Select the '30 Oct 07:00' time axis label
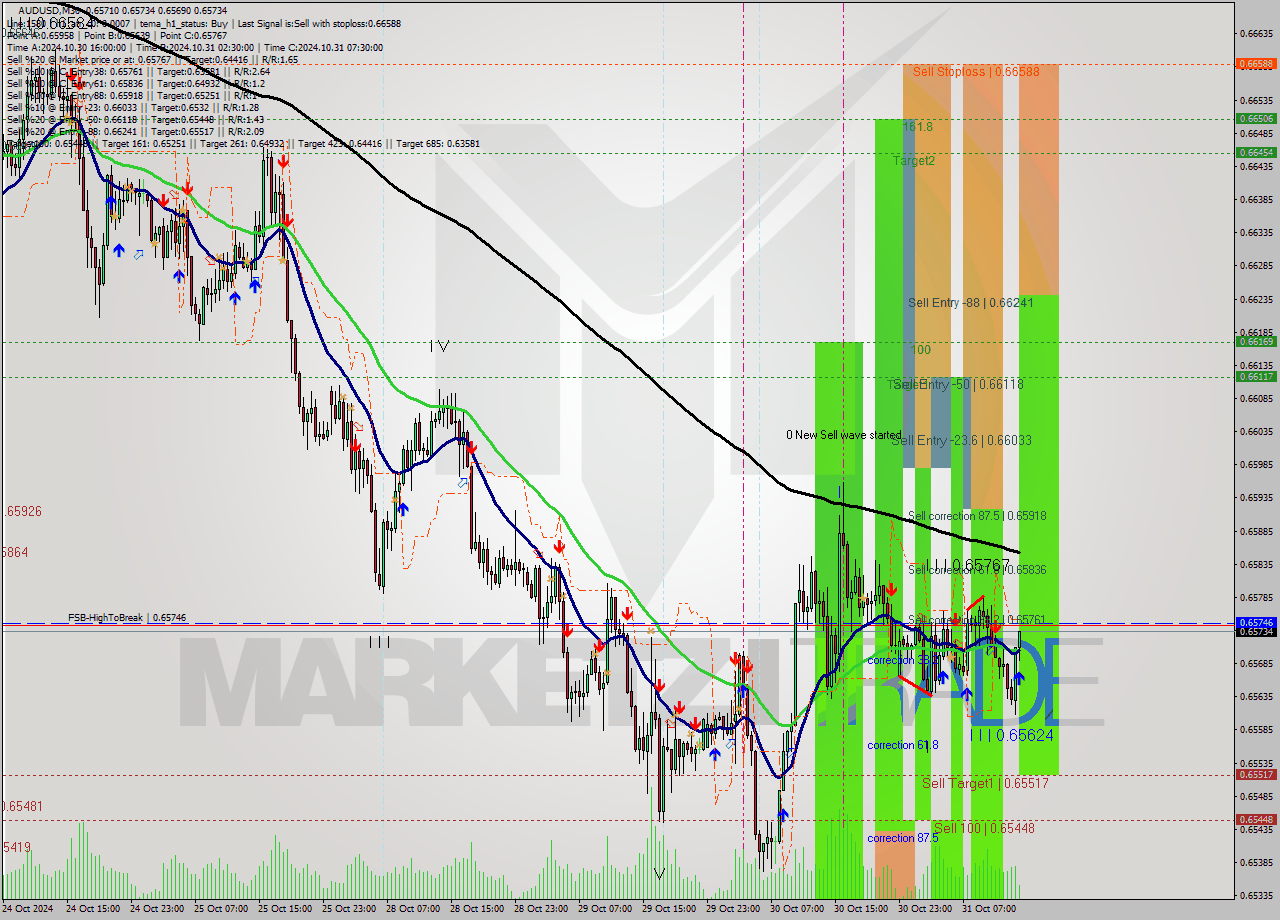The image size is (1280, 920). coord(797,909)
